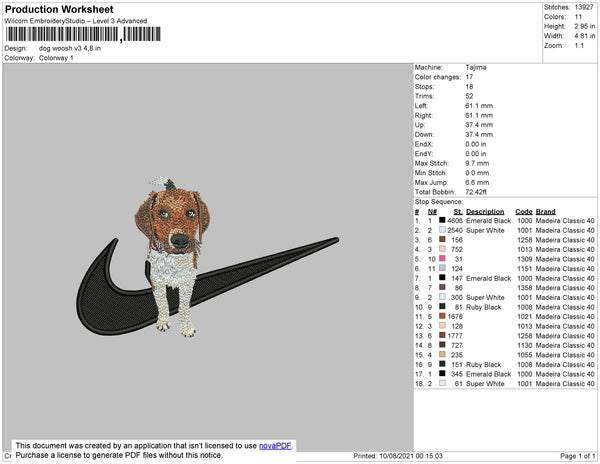Click code 1130 in the stop sequence
The width and height of the screenshot is (600, 464).
tap(525, 345)
